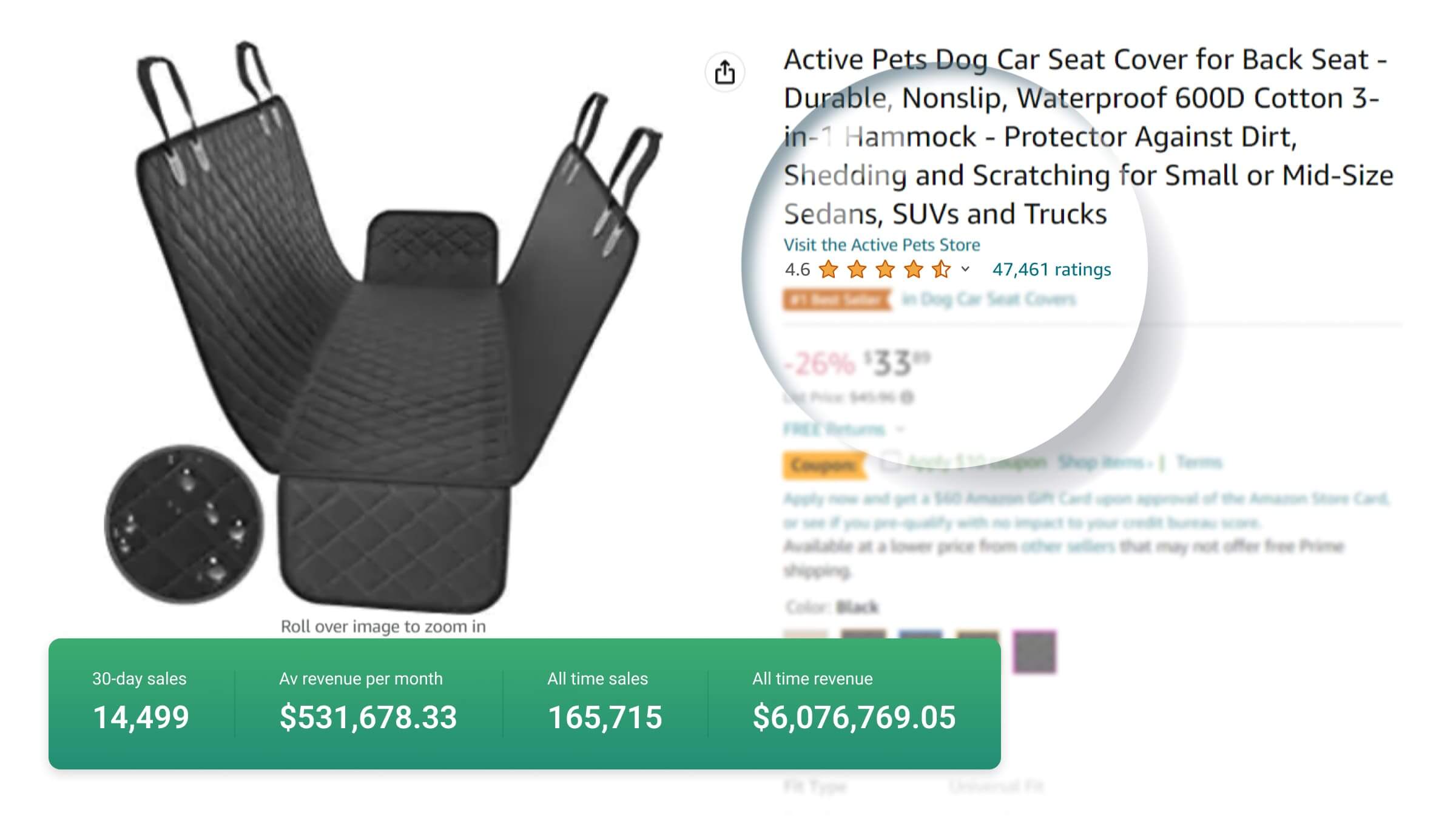The height and width of the screenshot is (818, 1456).
Task: Select the pink-outlined gray color swatch
Action: [1034, 652]
